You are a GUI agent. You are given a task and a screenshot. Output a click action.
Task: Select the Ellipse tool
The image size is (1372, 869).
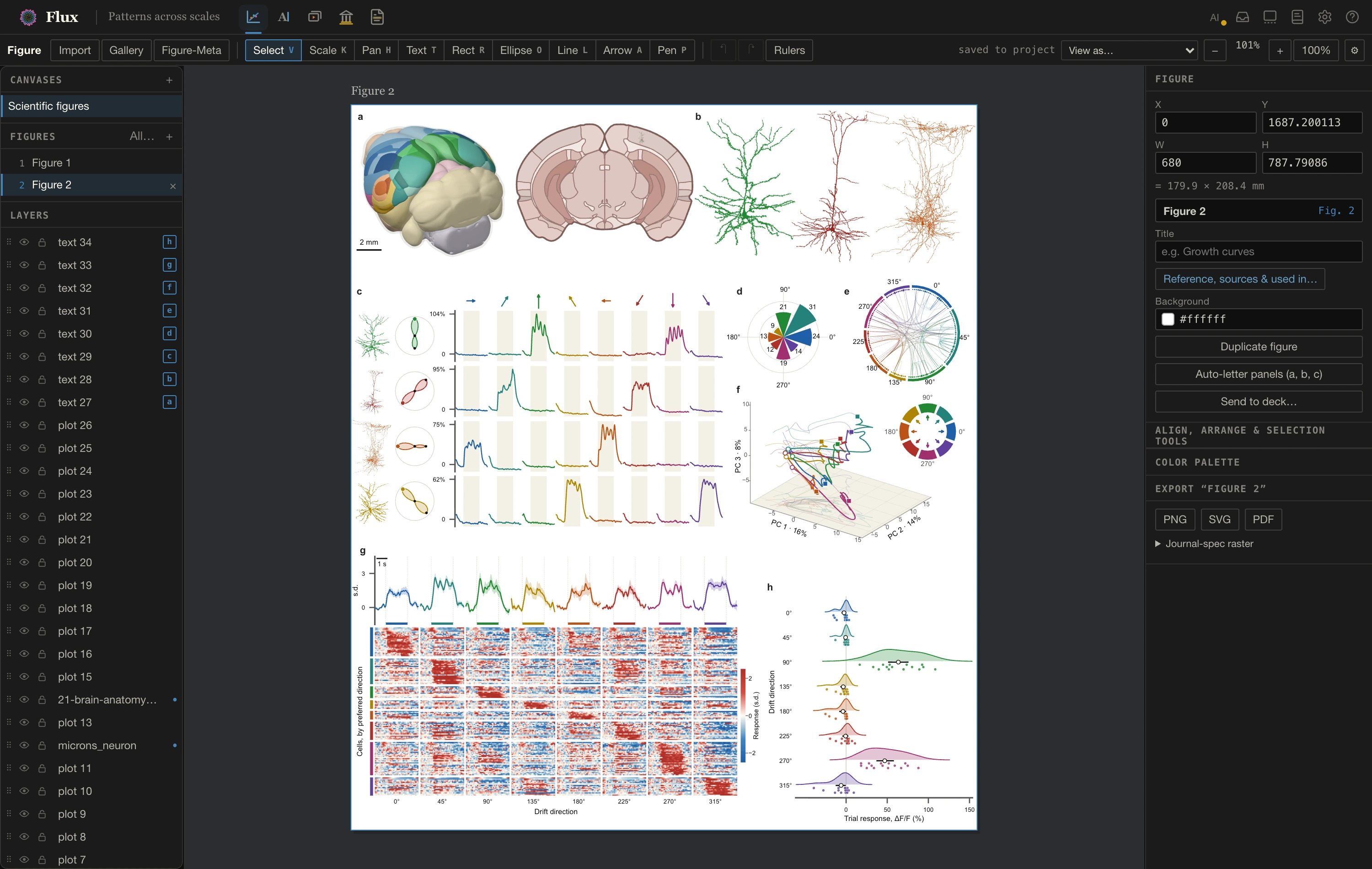520,50
